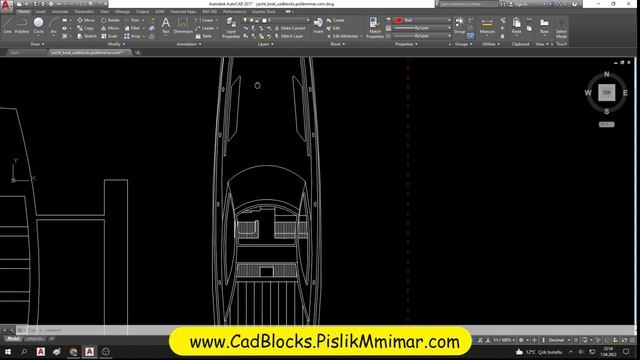The image size is (640, 360).
Task: Switch to the Parametric ribbon tab
Action: tap(84, 12)
